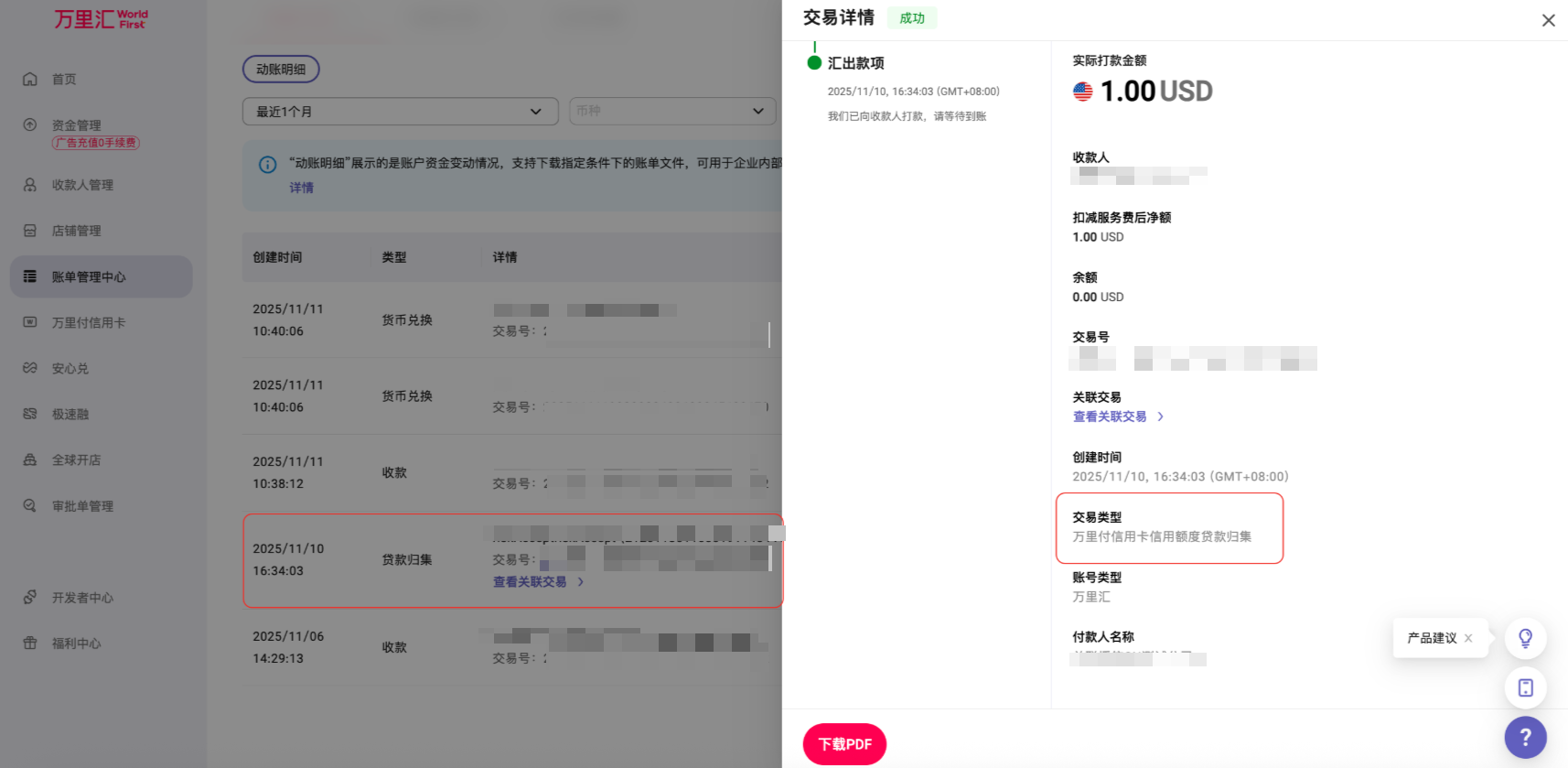The image size is (1568, 768).
Task: Go to 收款人管理 in sidebar
Action: coord(82,185)
